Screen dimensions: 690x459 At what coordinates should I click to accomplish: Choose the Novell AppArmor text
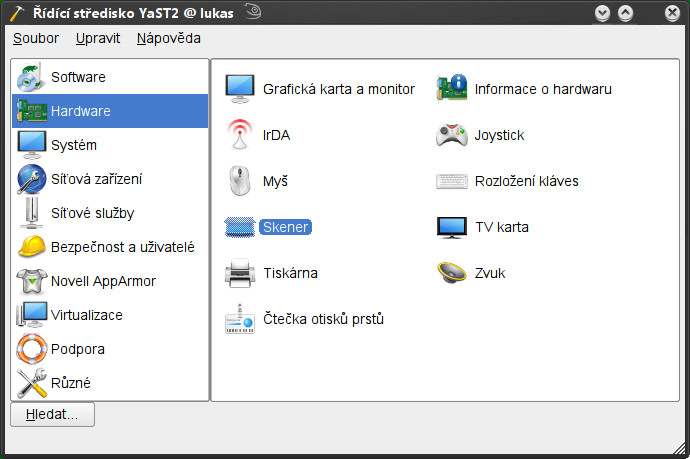click(103, 281)
